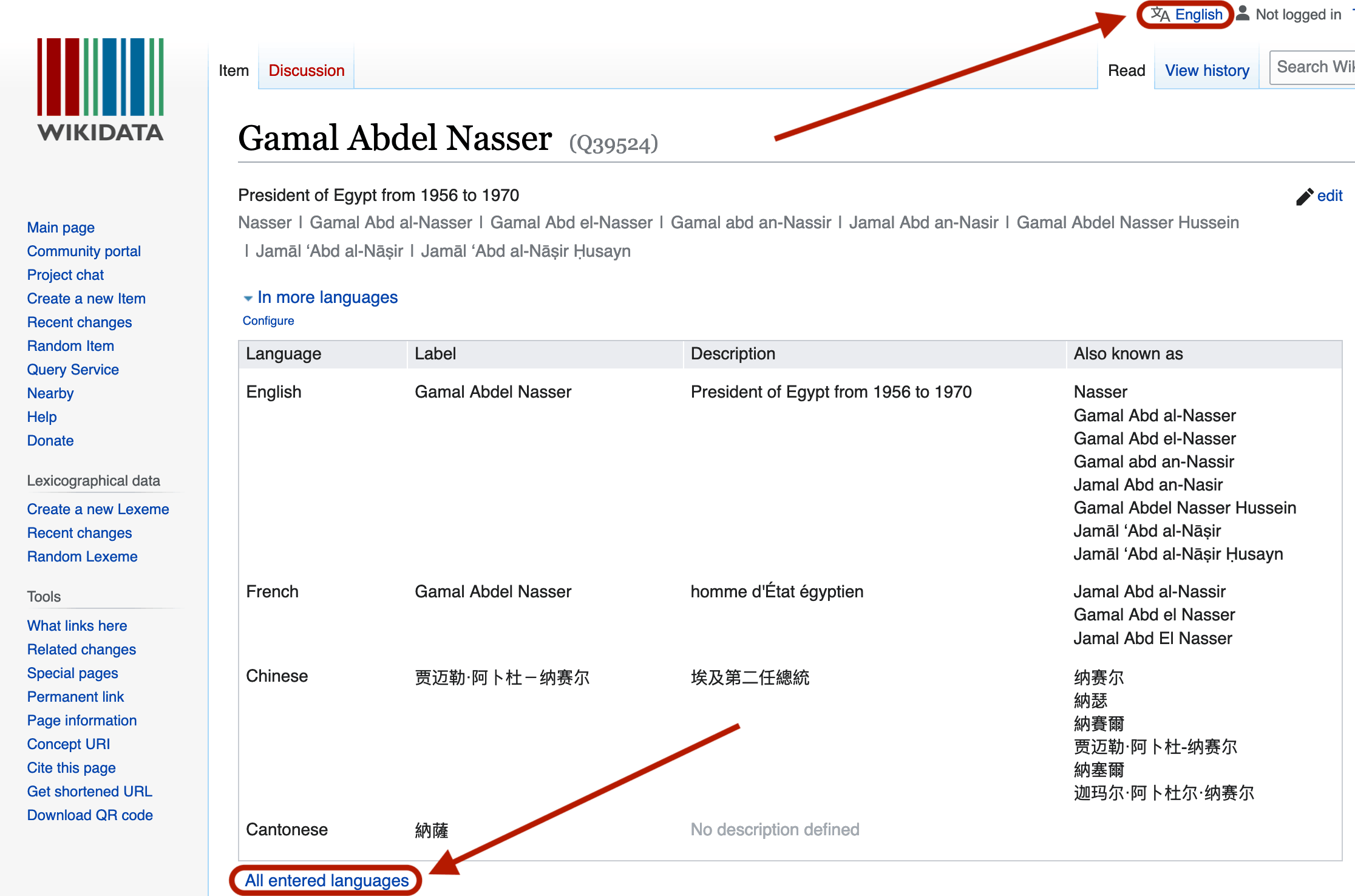
Task: Open What links here
Action: click(77, 626)
